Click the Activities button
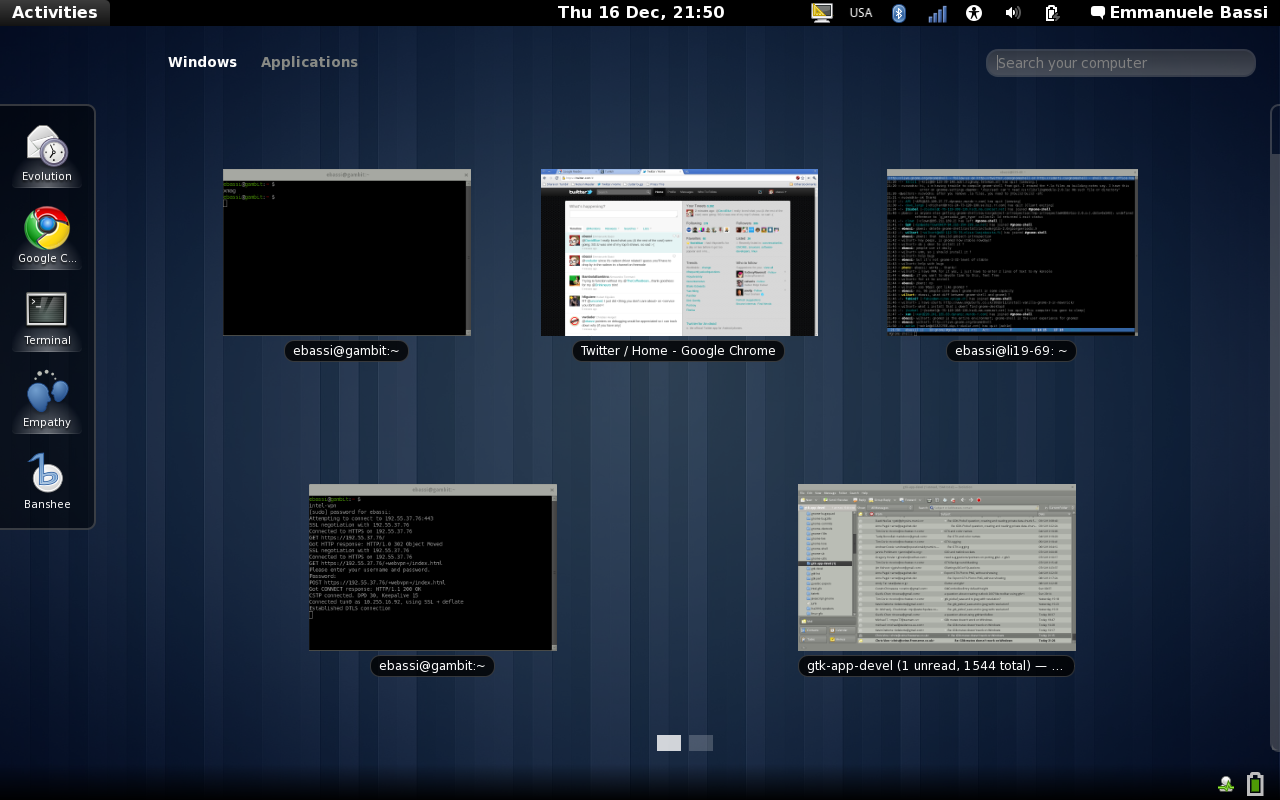 [54, 13]
